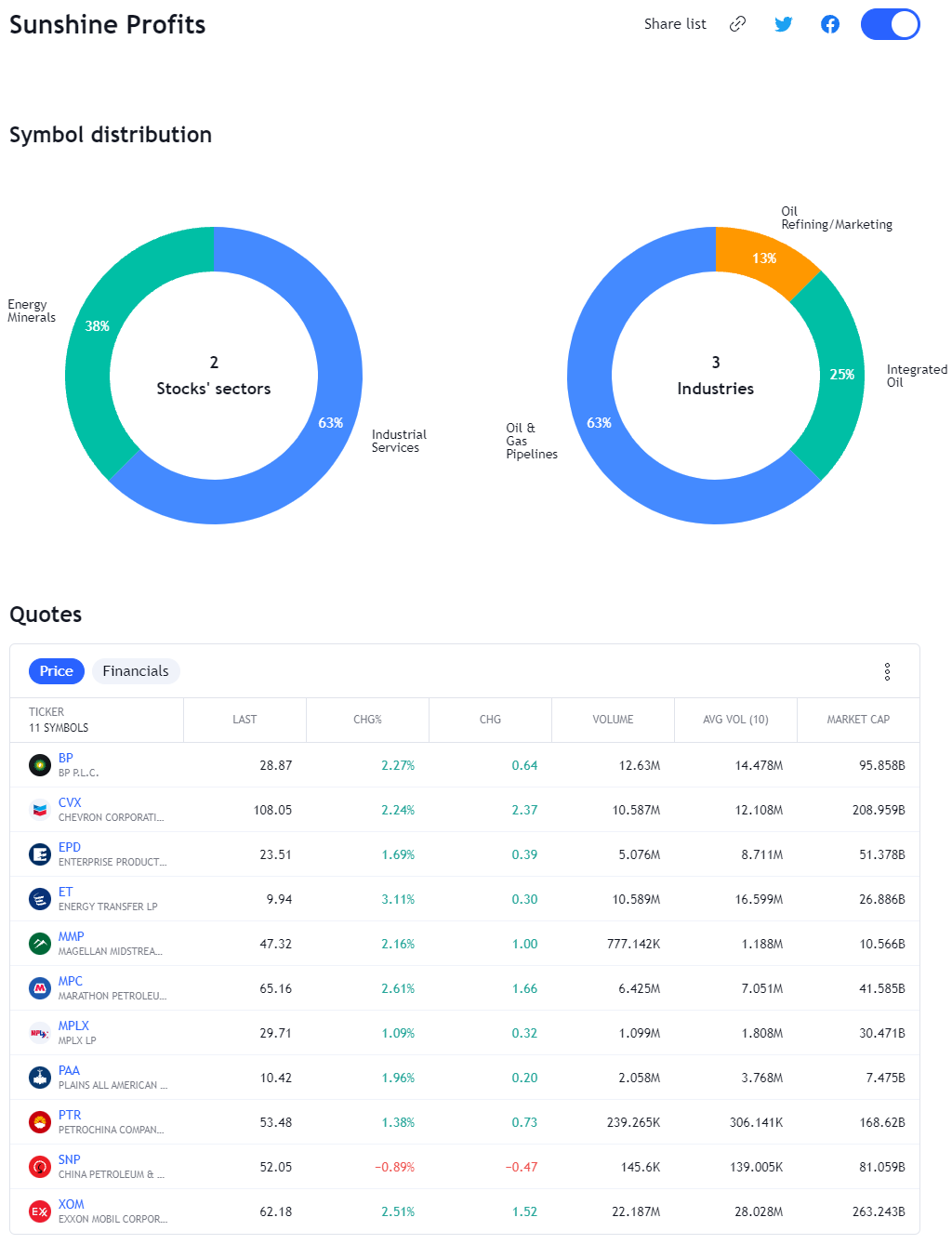The image size is (952, 1244).
Task: Copy the share list link icon
Action: pos(737,24)
